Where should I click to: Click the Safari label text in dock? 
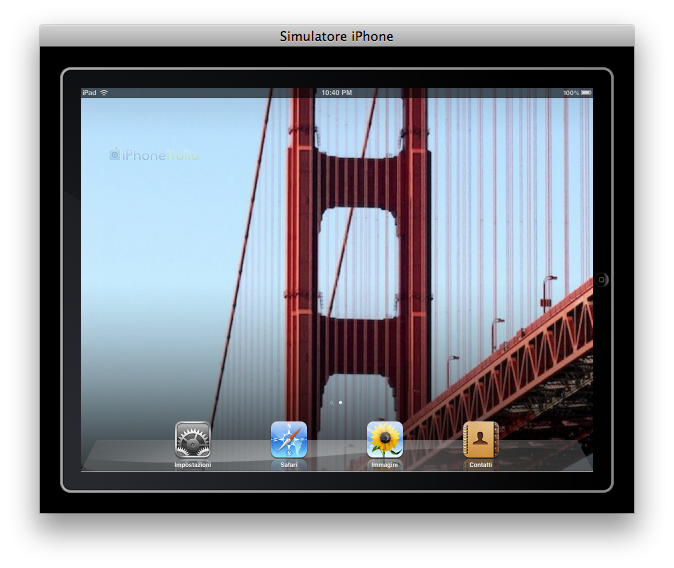[289, 465]
